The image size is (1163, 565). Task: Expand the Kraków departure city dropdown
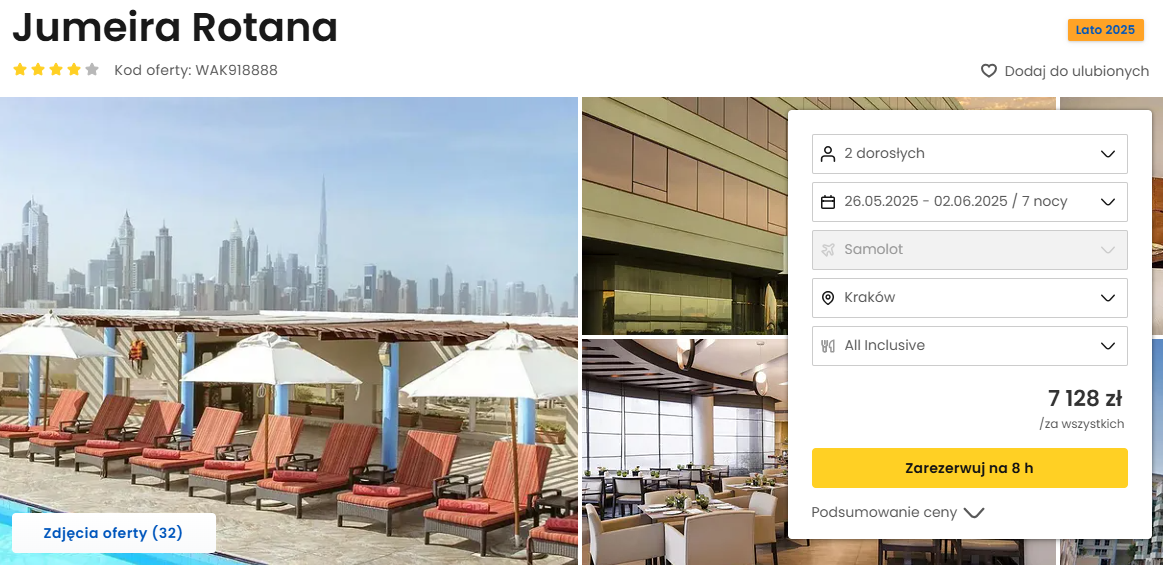coord(969,298)
